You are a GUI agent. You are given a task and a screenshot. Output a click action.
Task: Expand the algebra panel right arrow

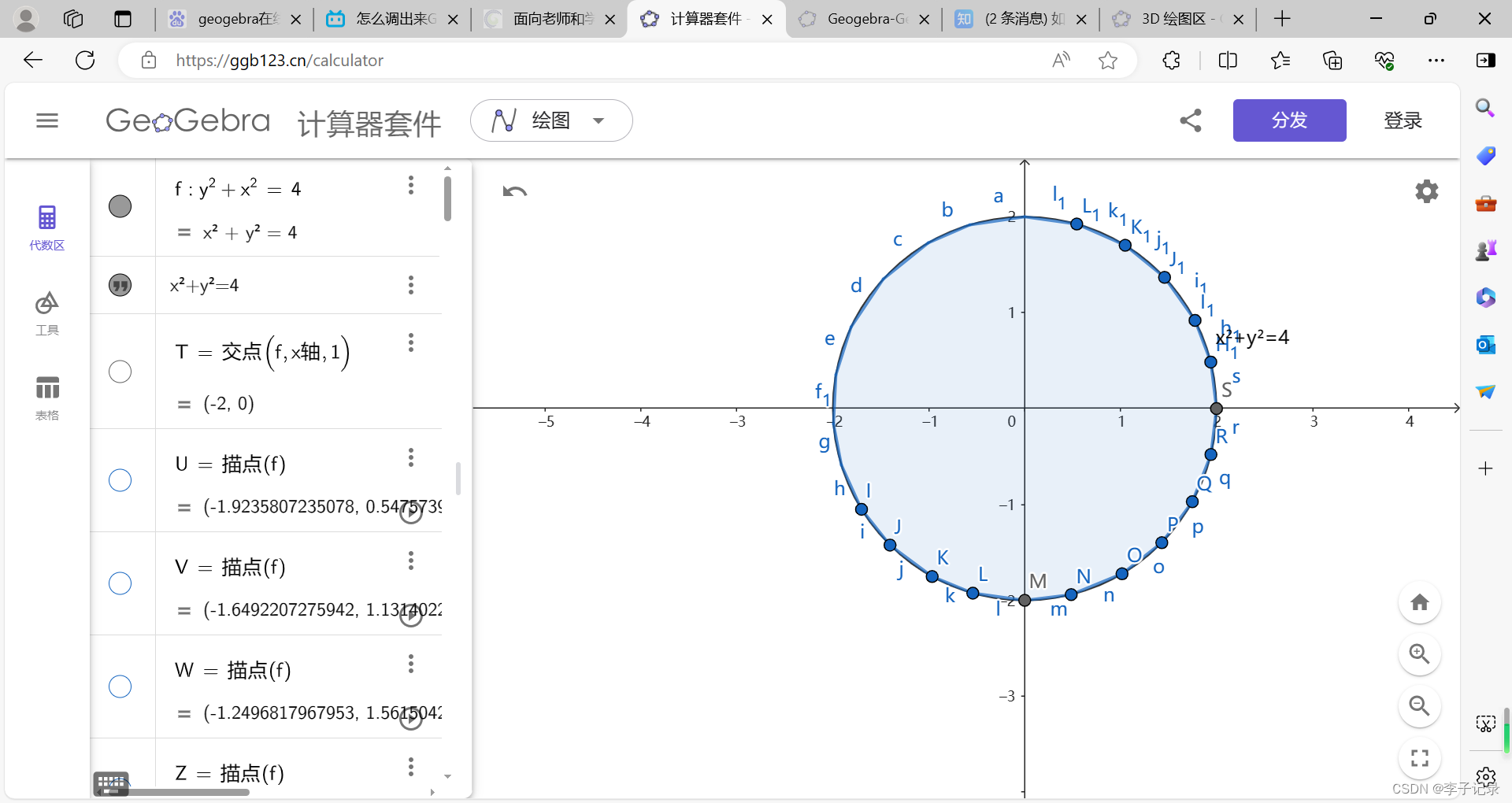coord(432,792)
